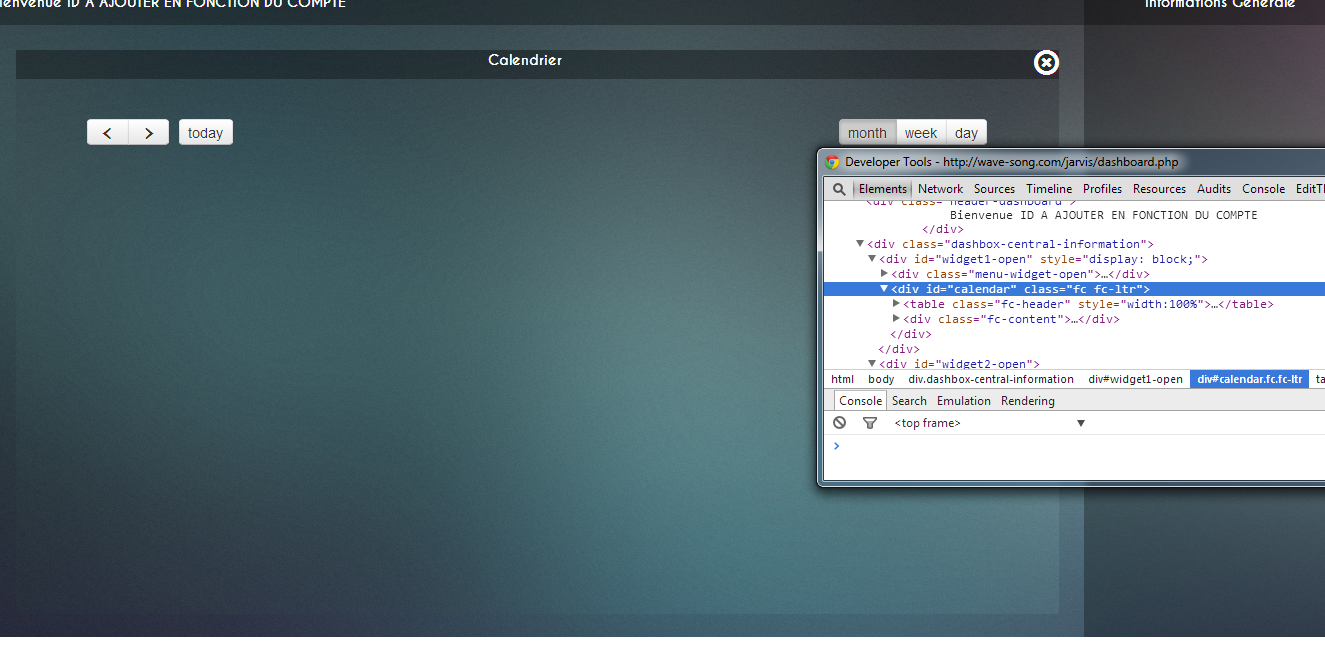Open the console filter funnel icon
Viewport: 1325px width, 652px height.
click(870, 423)
